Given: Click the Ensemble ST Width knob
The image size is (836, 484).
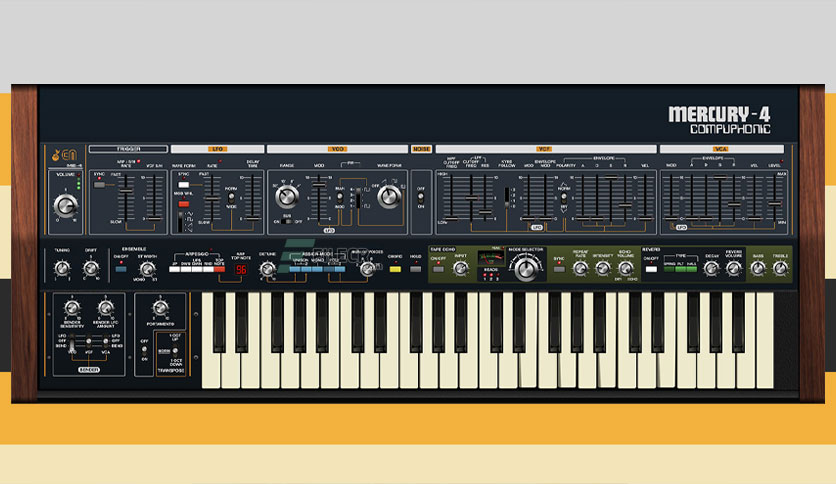Looking at the screenshot, I should point(147,269).
